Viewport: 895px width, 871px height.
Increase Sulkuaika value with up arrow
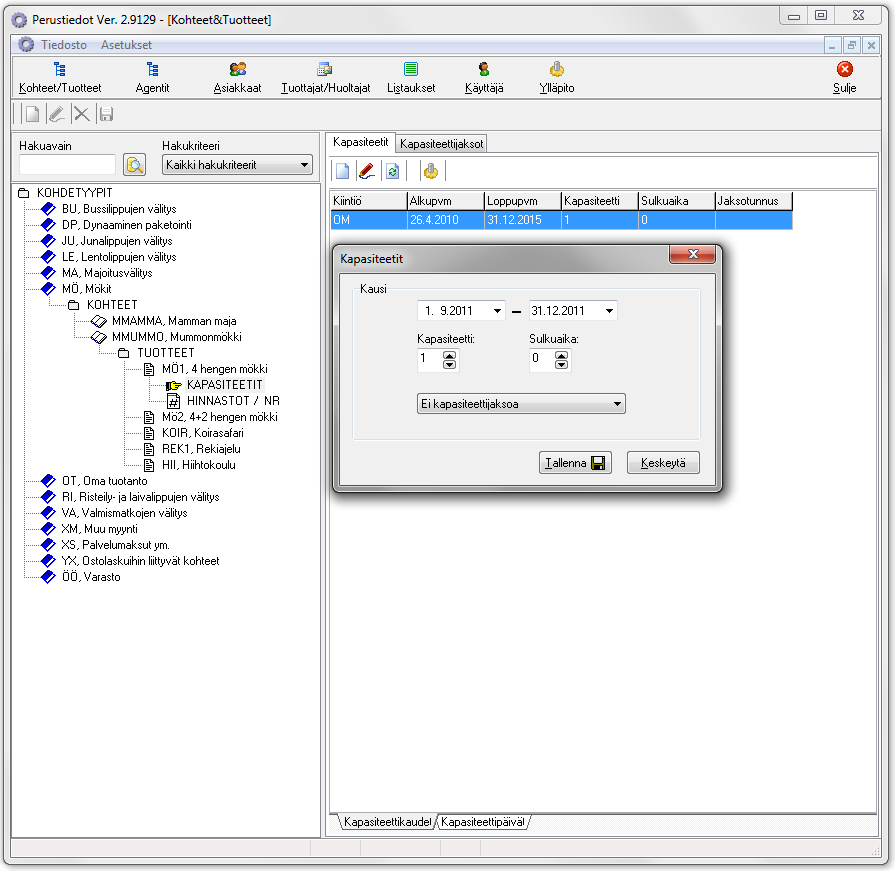coord(561,356)
